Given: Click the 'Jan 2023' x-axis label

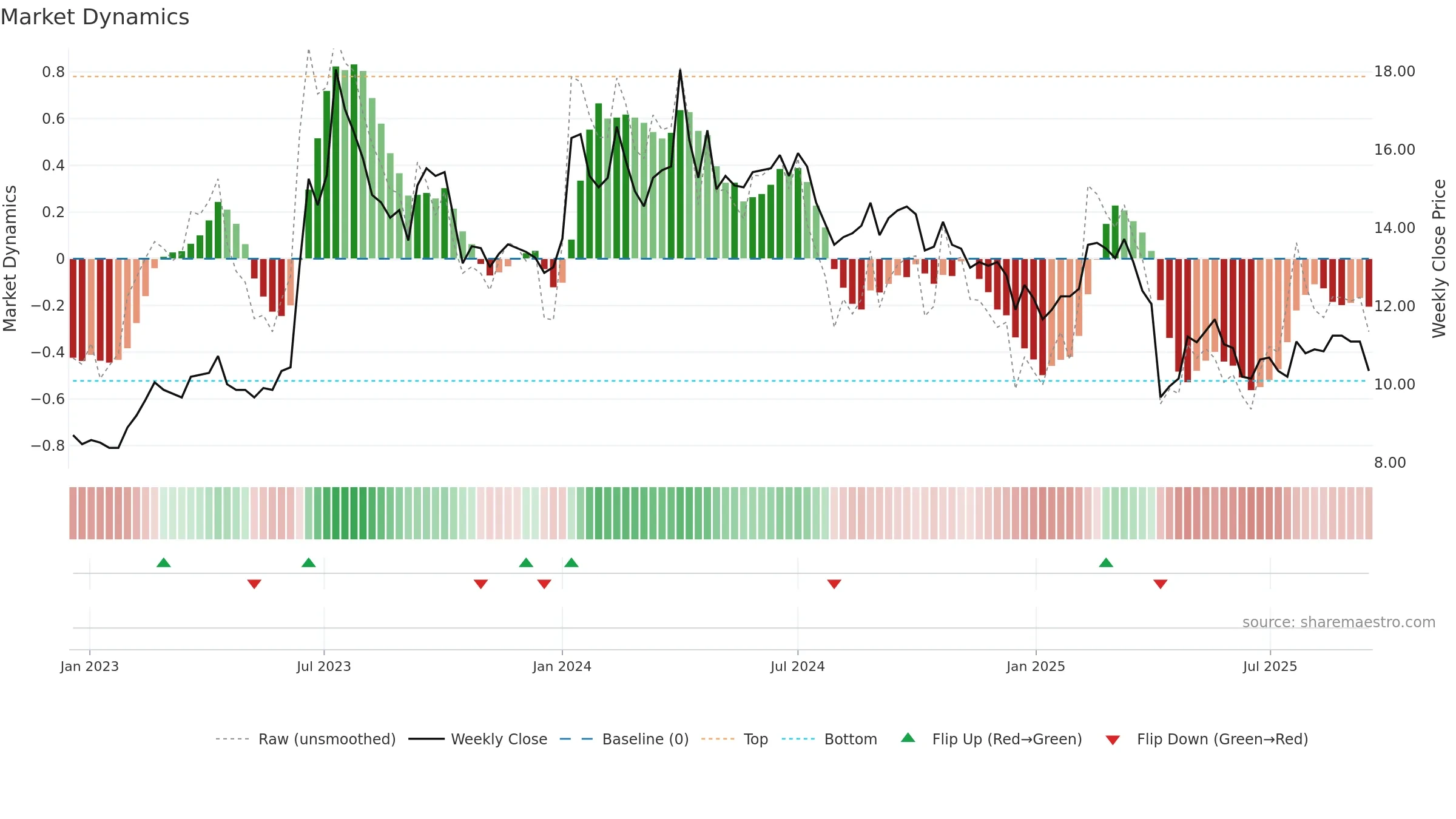Looking at the screenshot, I should (90, 666).
